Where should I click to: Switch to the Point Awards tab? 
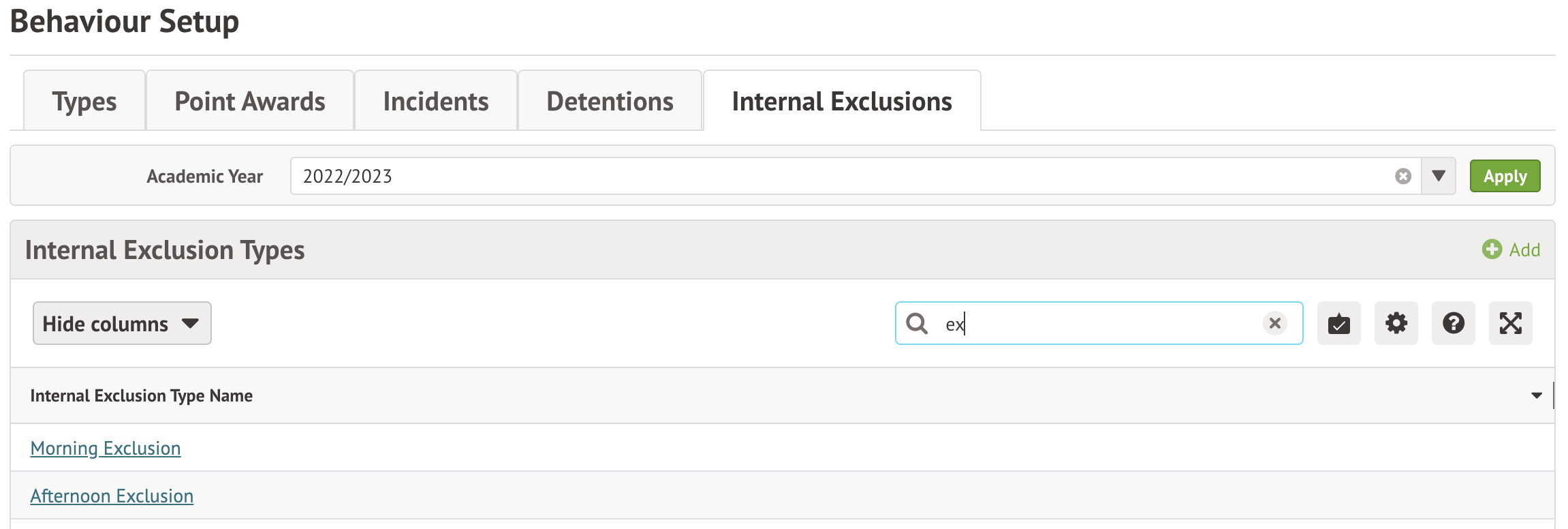[x=250, y=102]
